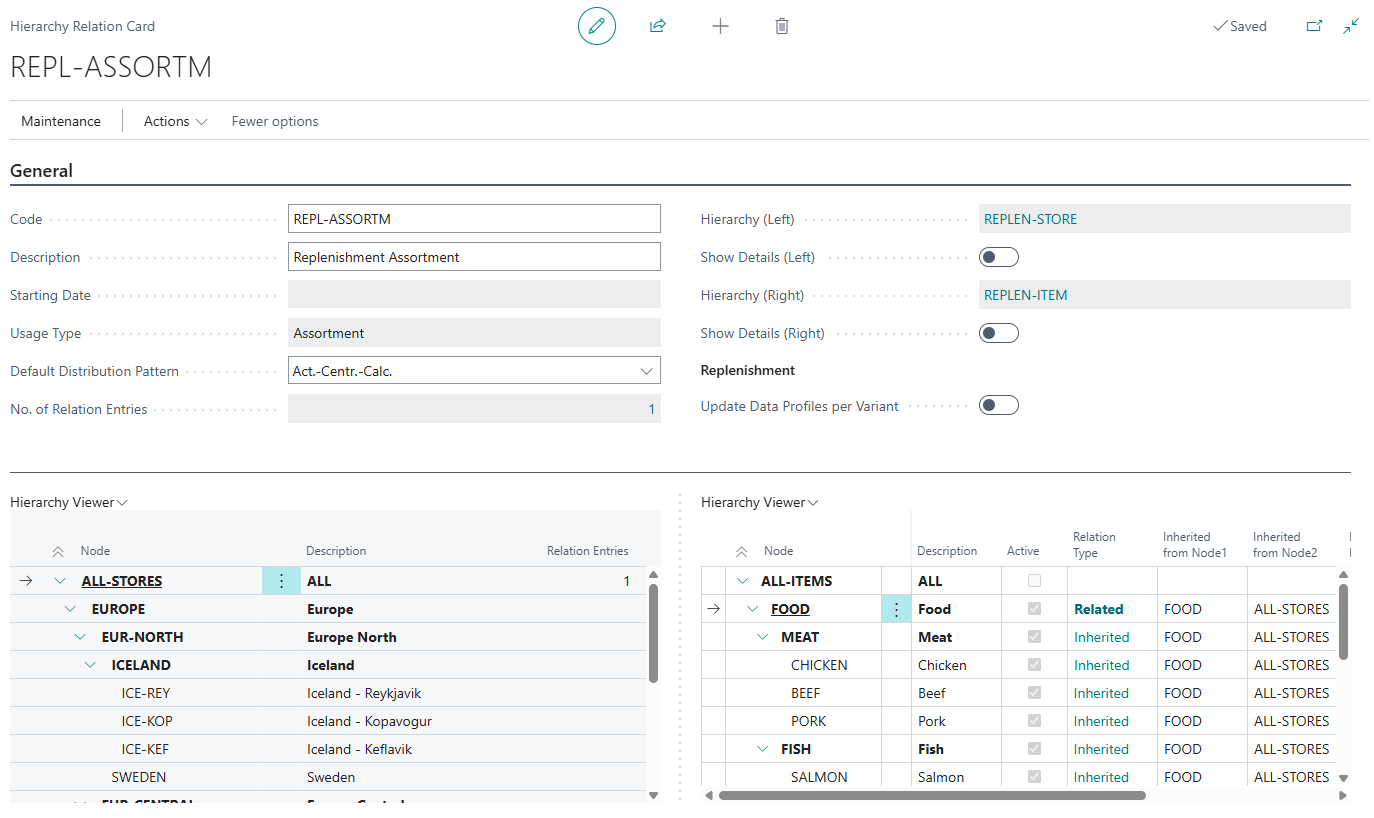Click Fewer options
This screenshot has height=818, width=1374.
275,121
